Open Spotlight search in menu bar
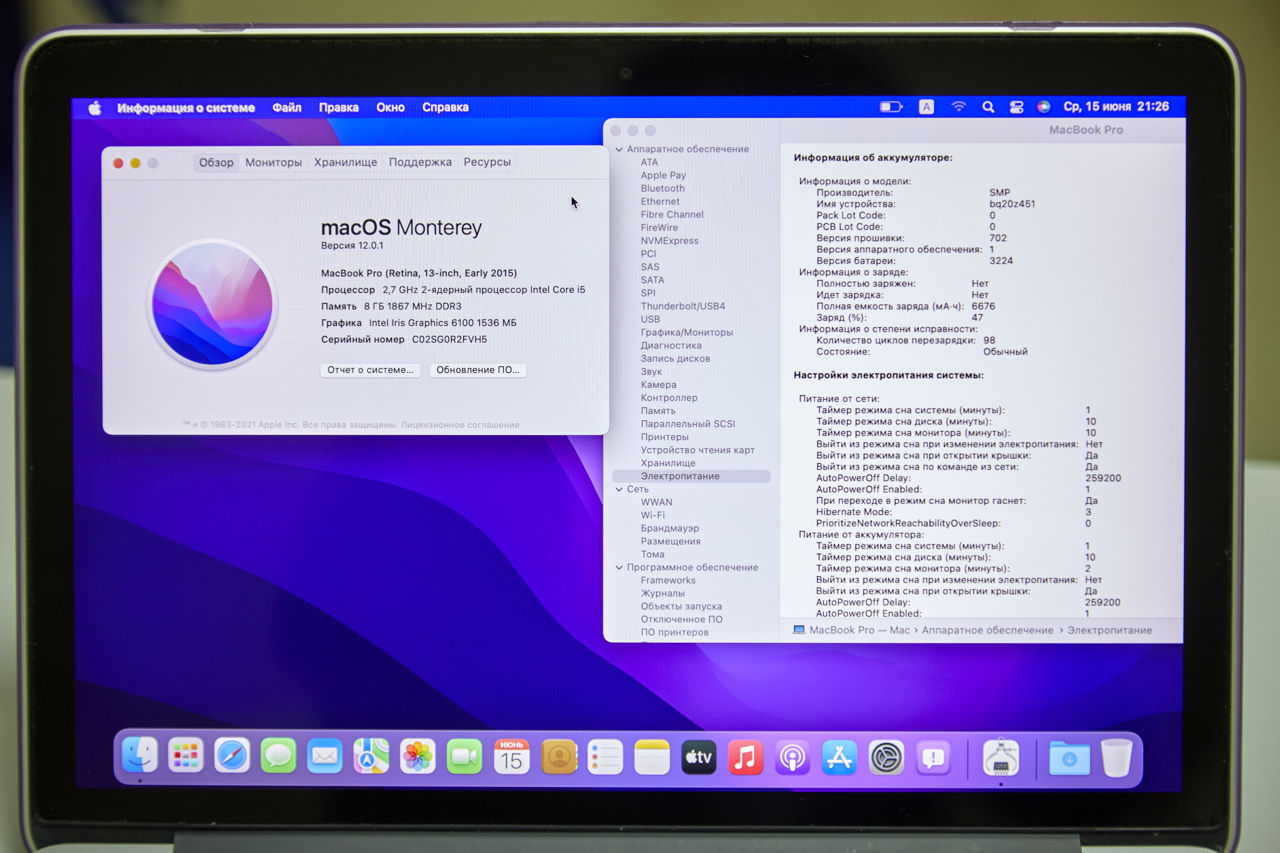 pos(988,106)
